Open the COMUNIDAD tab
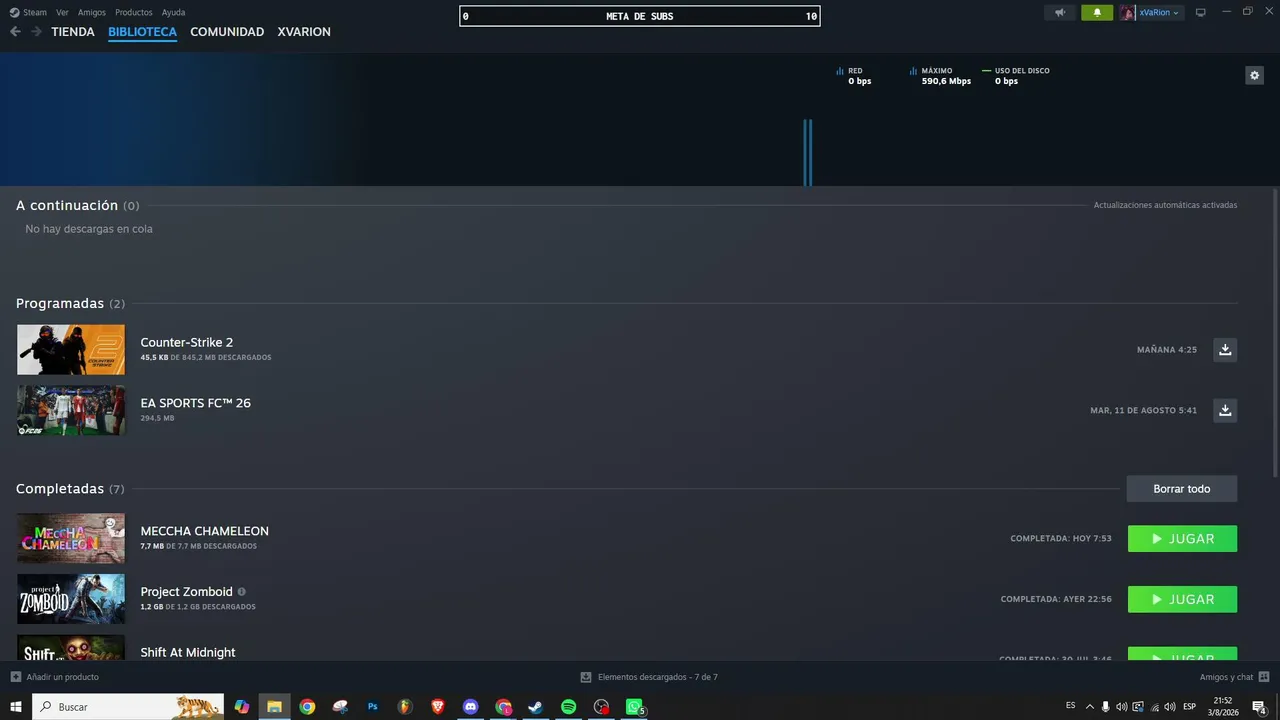Viewport: 1280px width, 720px height. click(x=227, y=32)
